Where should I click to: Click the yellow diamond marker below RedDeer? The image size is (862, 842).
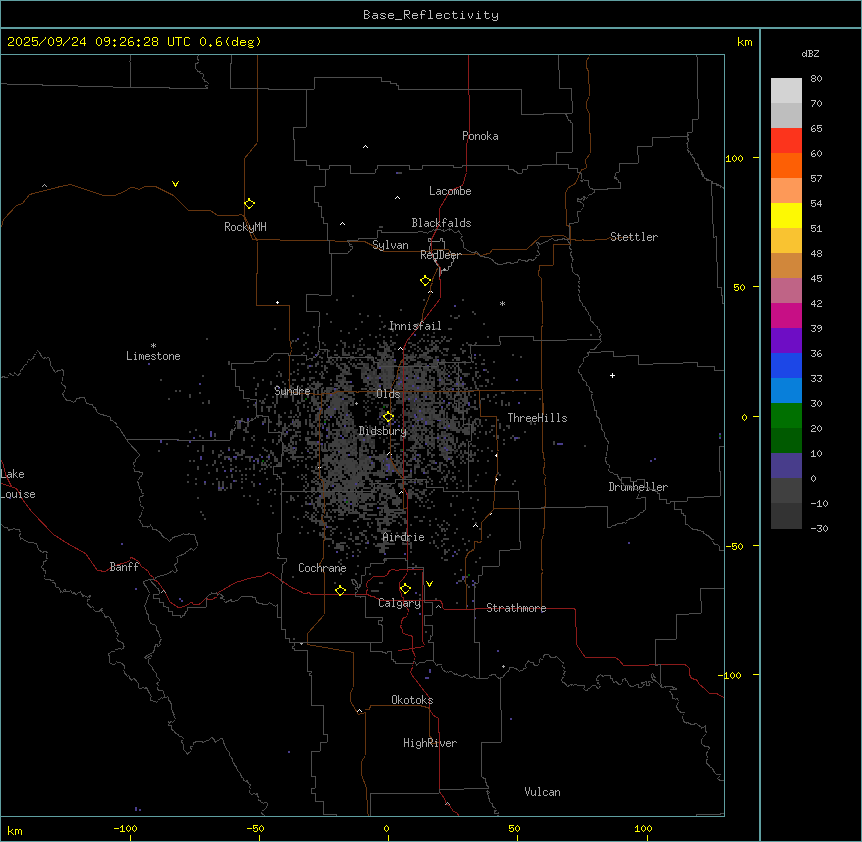pyautogui.click(x=425, y=281)
